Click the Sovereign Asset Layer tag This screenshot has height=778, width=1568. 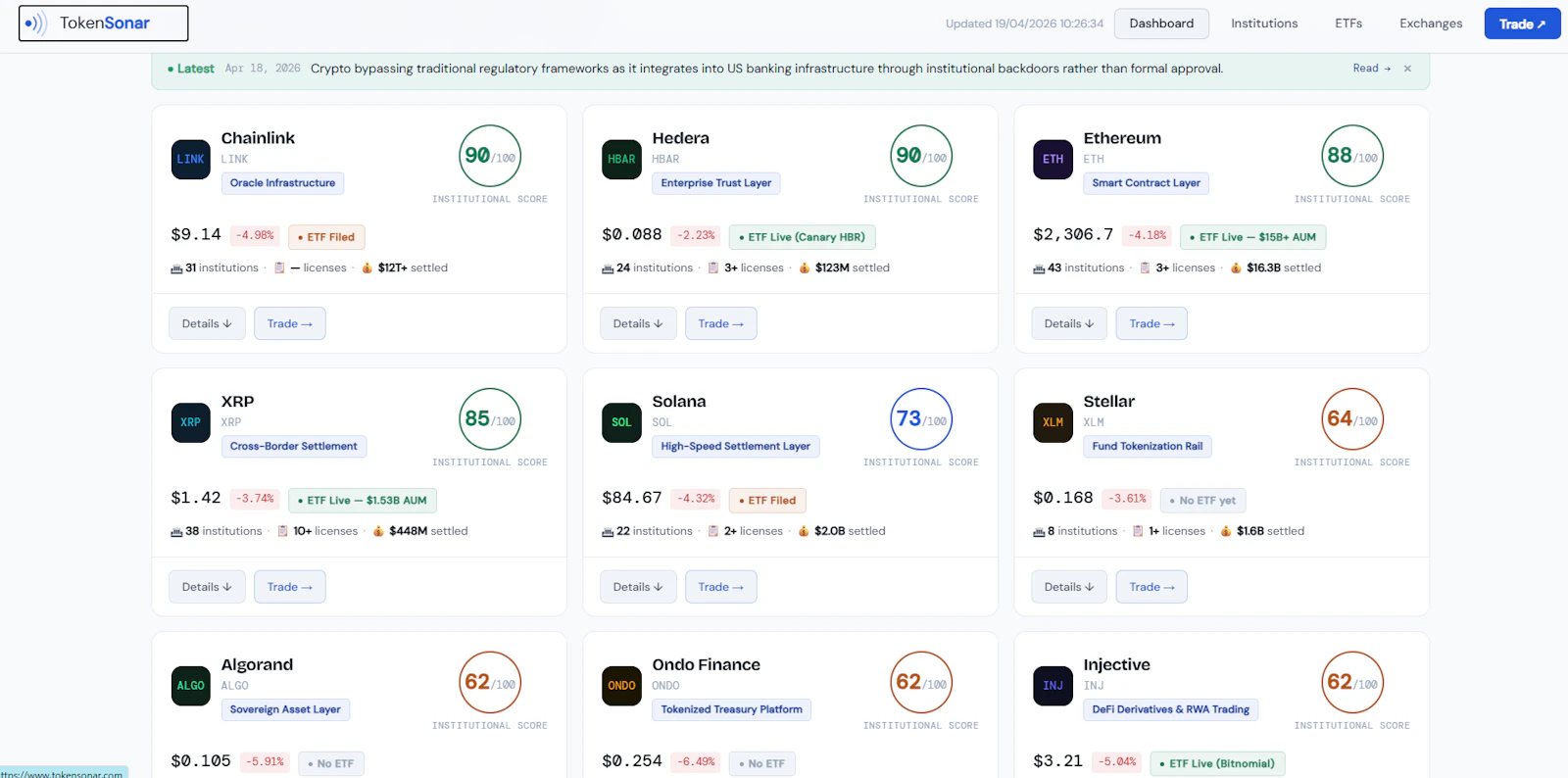tap(285, 709)
